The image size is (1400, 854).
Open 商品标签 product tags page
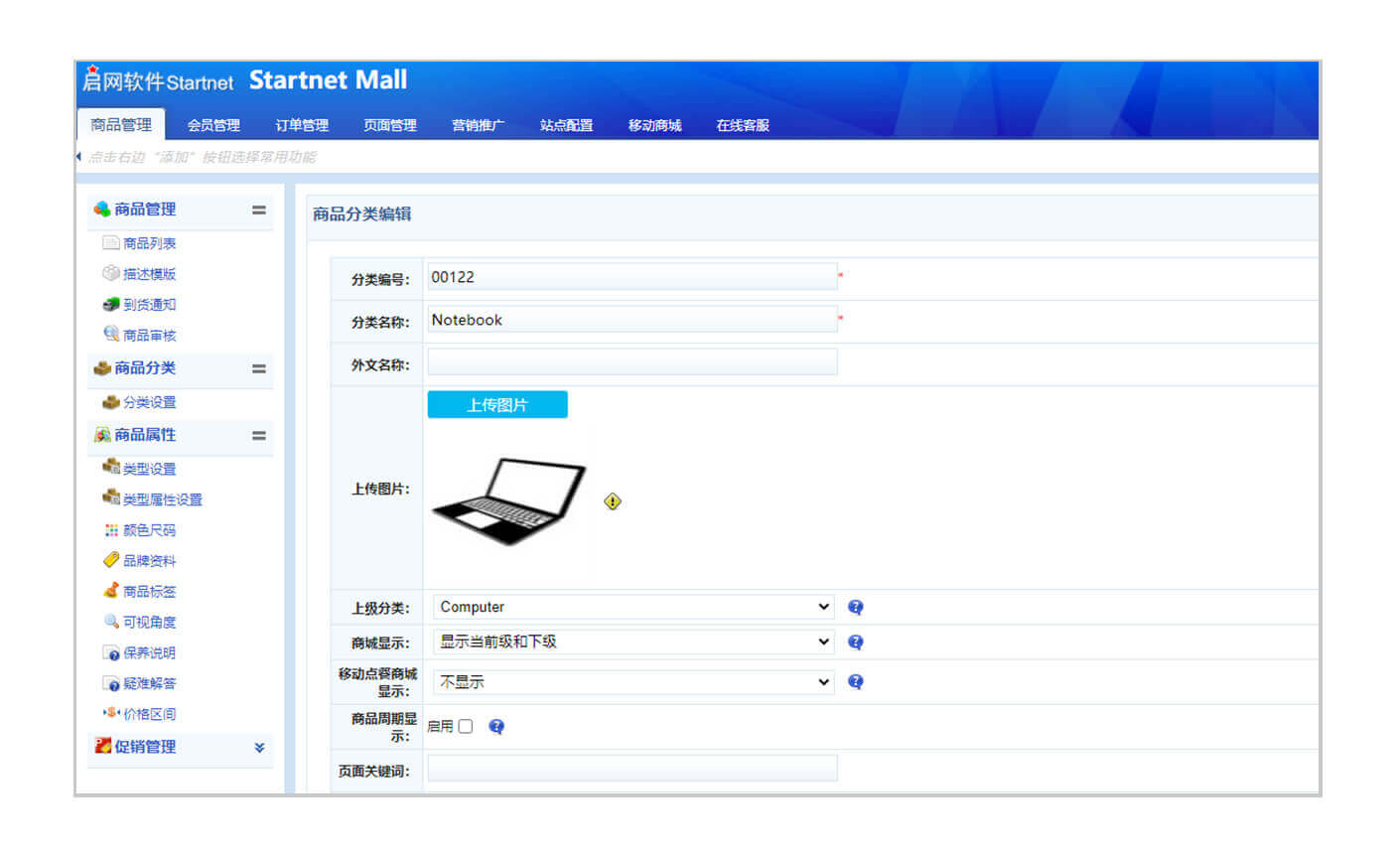[x=149, y=592]
